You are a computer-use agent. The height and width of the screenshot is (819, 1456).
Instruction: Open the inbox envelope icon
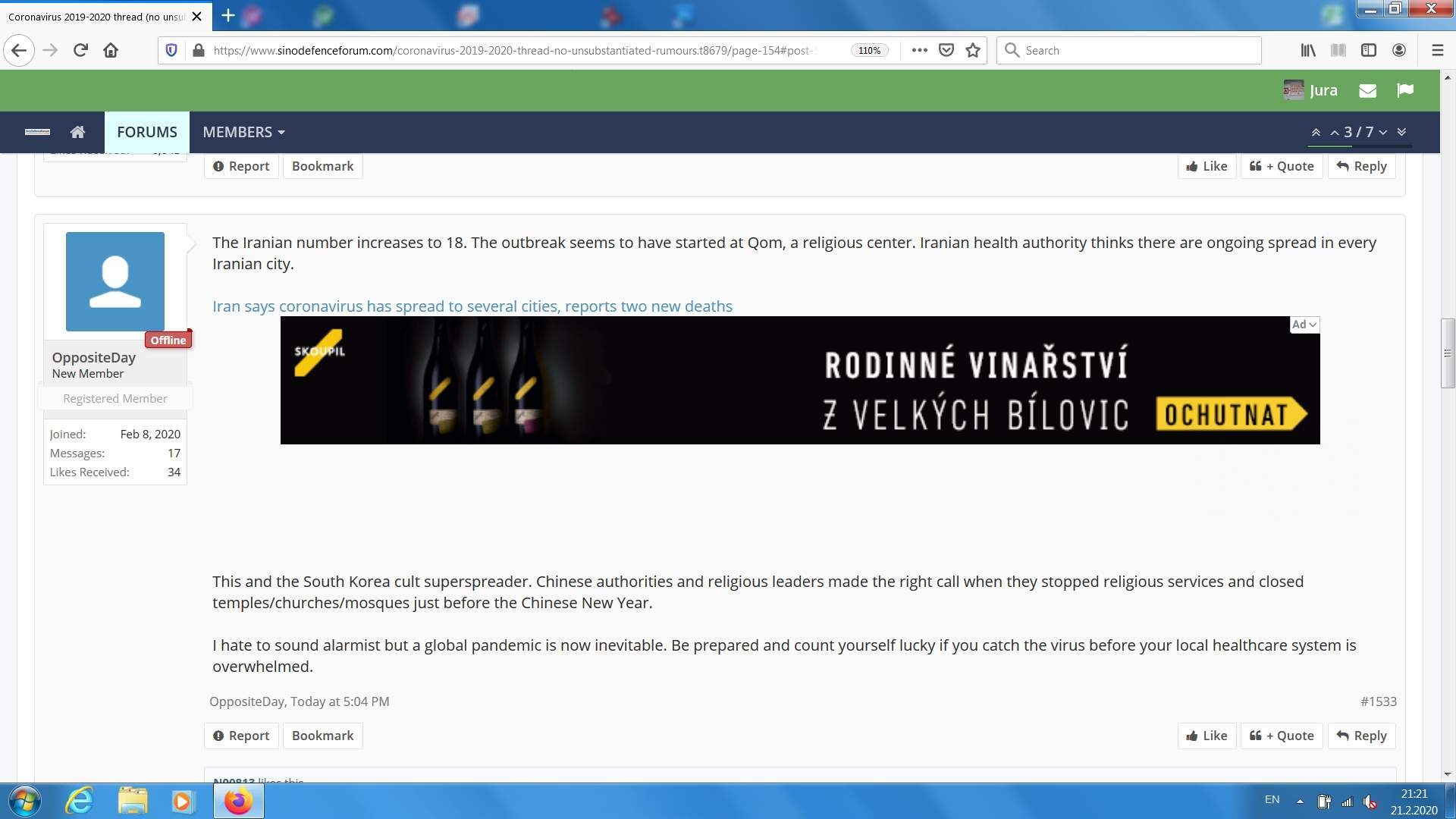coord(1367,90)
